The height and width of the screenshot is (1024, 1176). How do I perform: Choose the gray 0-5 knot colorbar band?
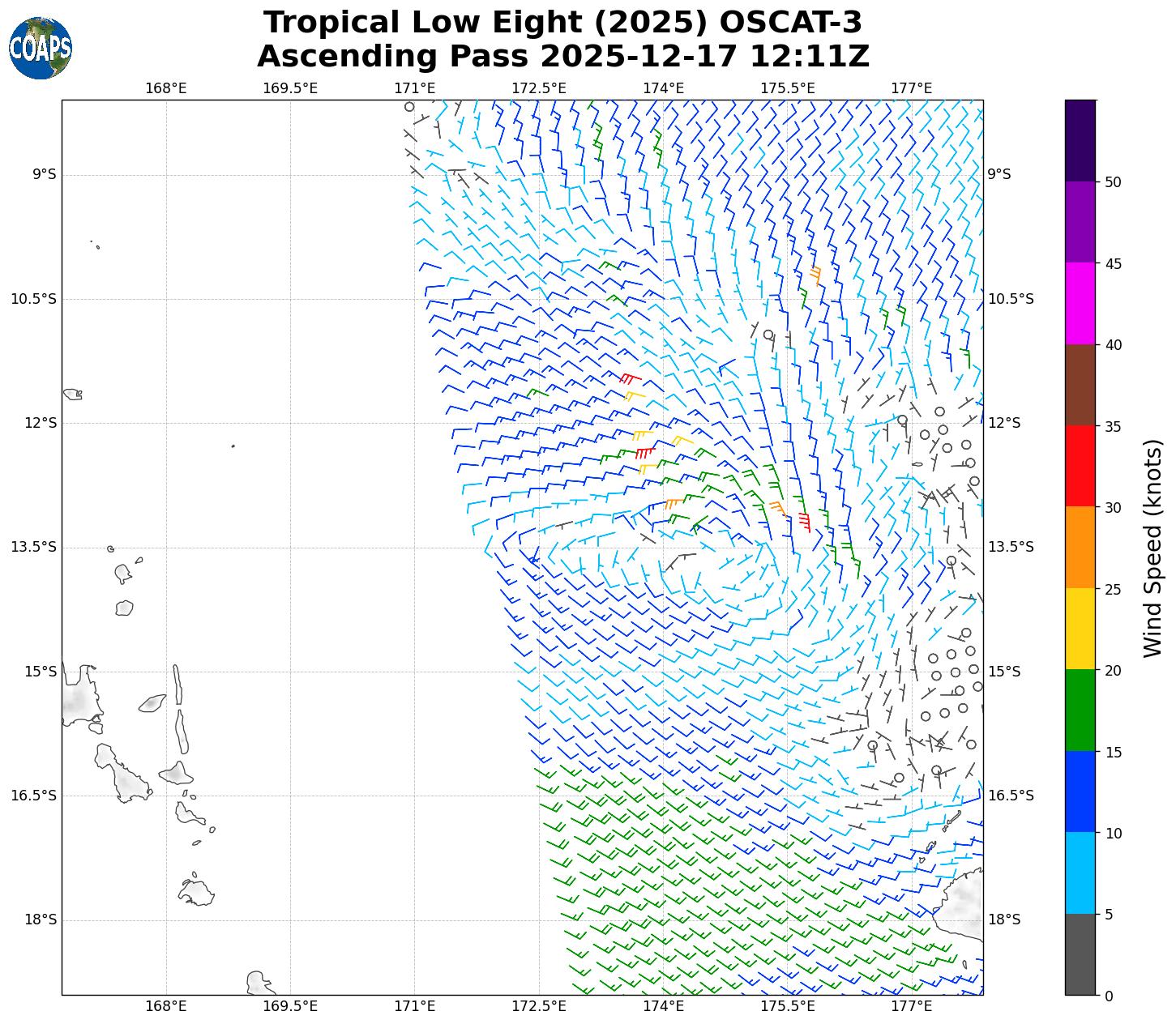tap(1080, 954)
